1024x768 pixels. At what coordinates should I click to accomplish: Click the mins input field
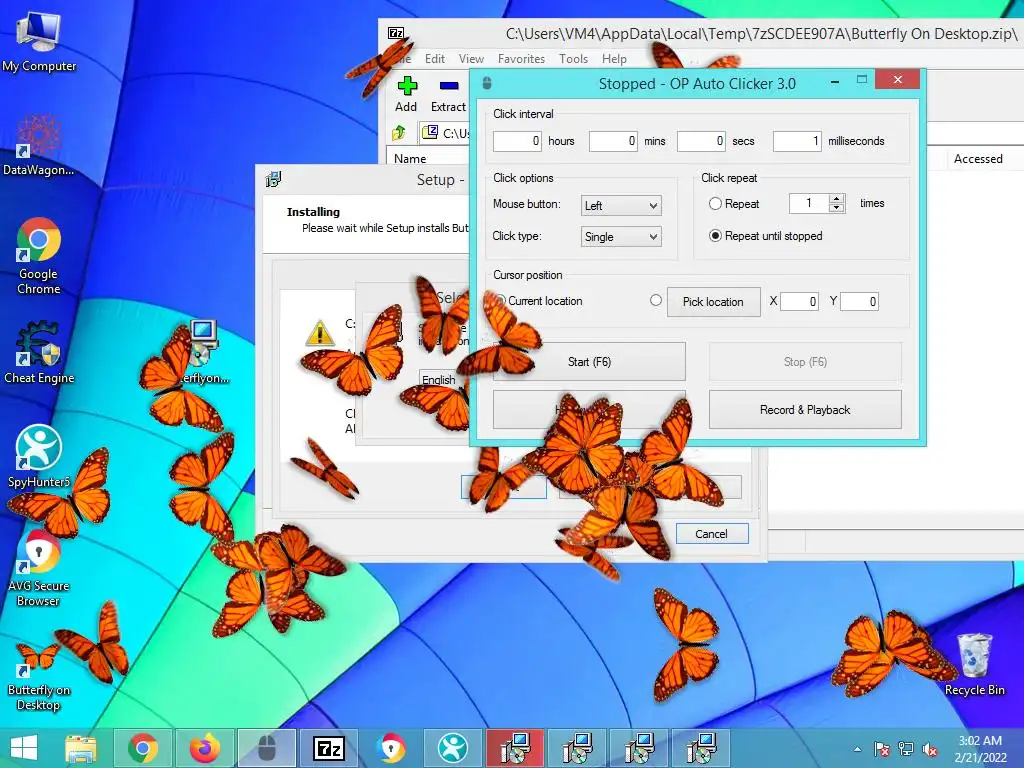[613, 141]
